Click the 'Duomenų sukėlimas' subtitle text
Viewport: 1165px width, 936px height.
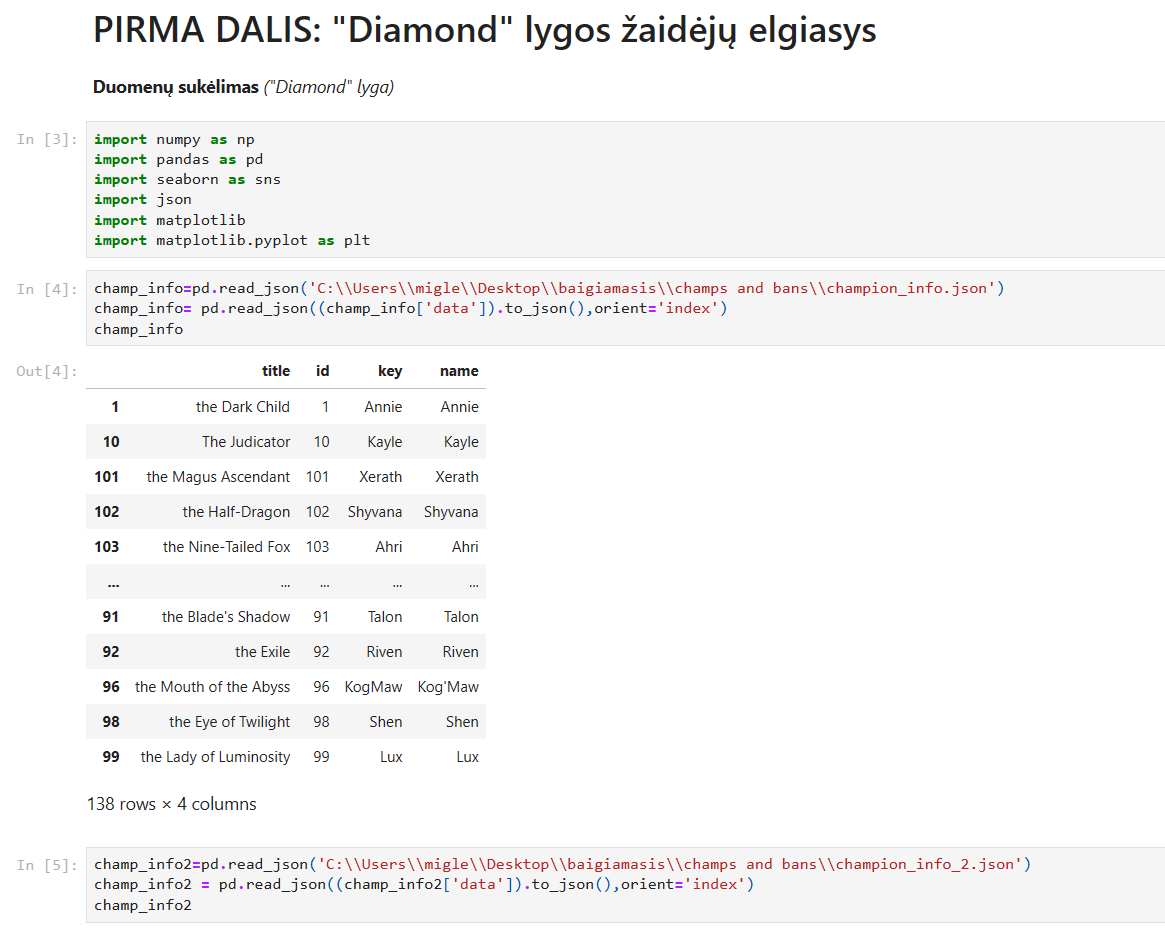175,88
